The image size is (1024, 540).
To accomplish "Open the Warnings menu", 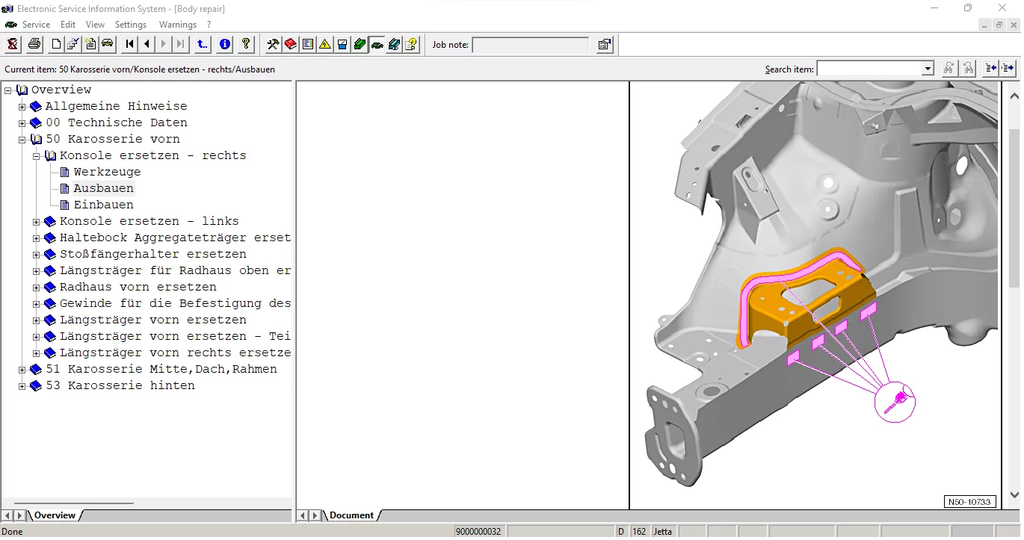I will [x=178, y=24].
